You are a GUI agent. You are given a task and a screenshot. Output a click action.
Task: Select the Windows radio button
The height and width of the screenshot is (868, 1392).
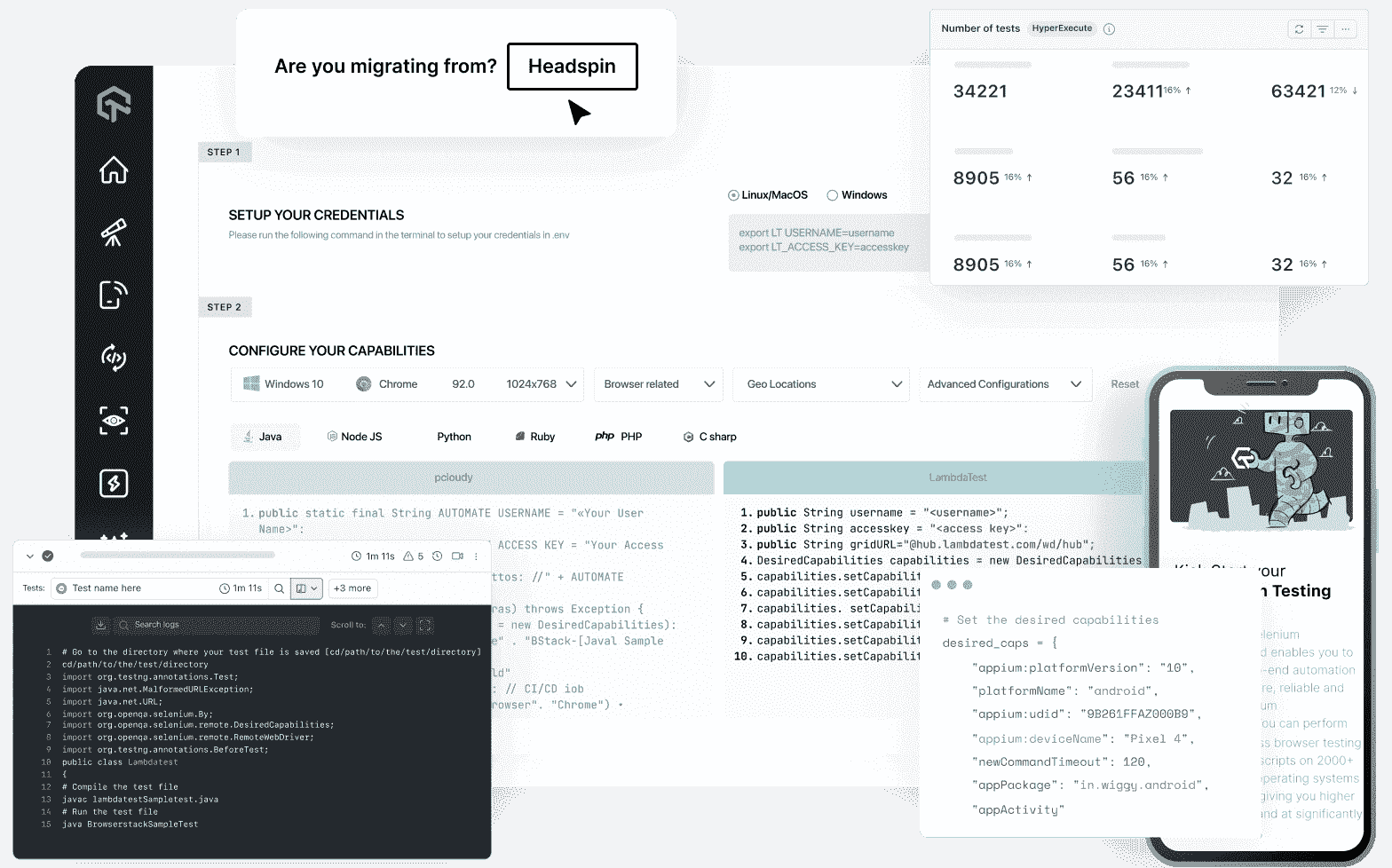(833, 195)
